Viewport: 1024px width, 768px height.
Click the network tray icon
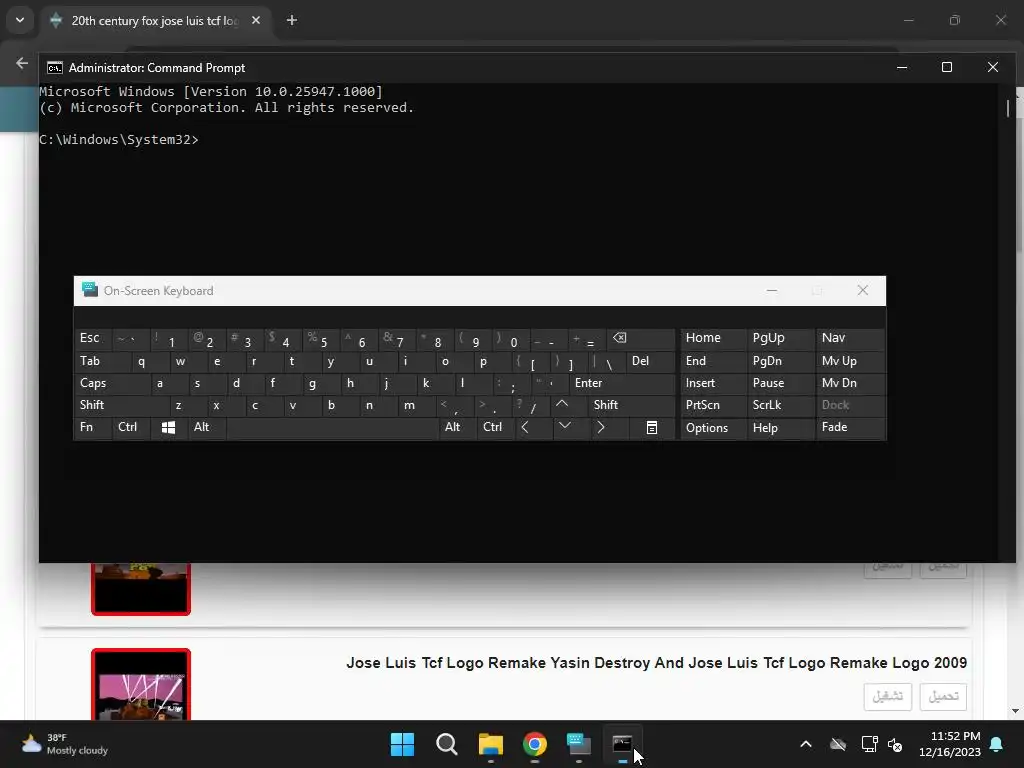(869, 744)
